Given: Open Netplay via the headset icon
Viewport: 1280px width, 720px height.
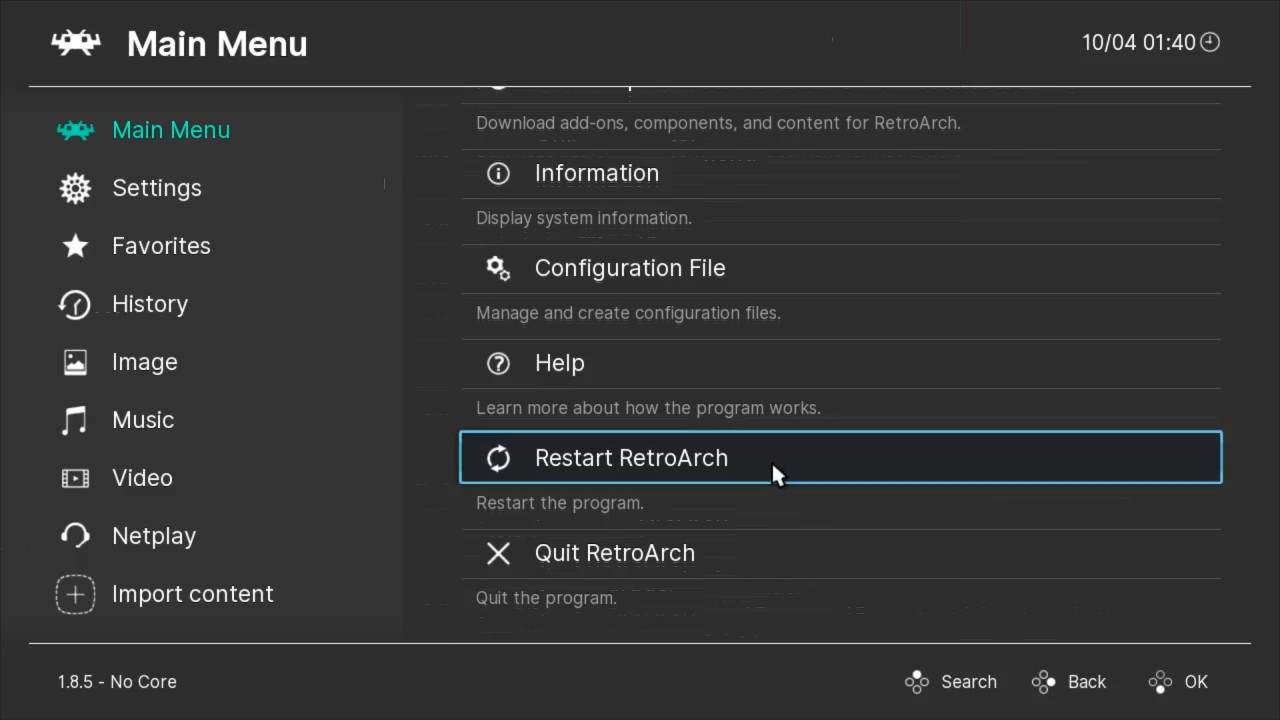Looking at the screenshot, I should [x=75, y=536].
